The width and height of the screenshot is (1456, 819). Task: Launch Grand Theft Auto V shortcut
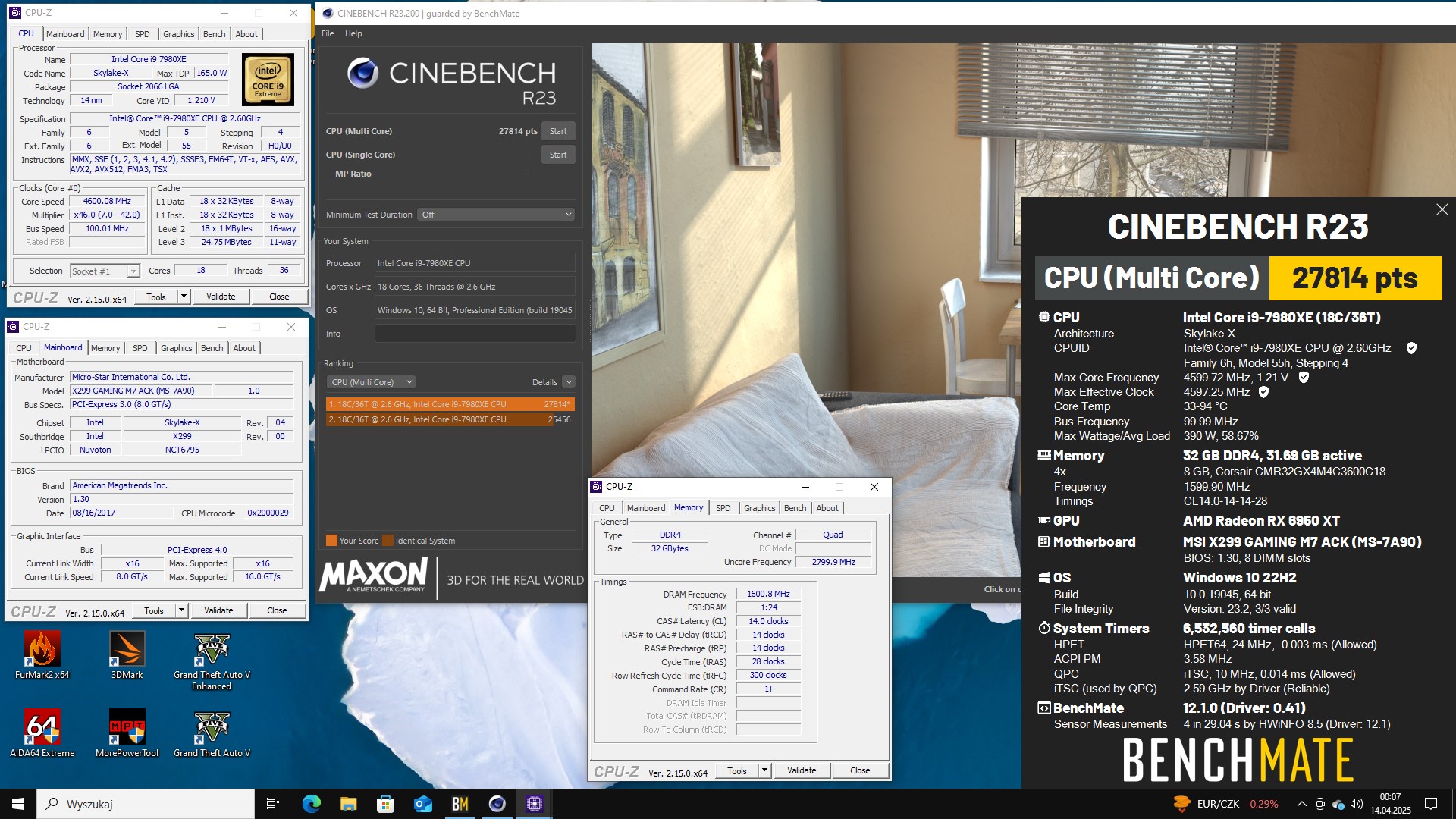(212, 733)
